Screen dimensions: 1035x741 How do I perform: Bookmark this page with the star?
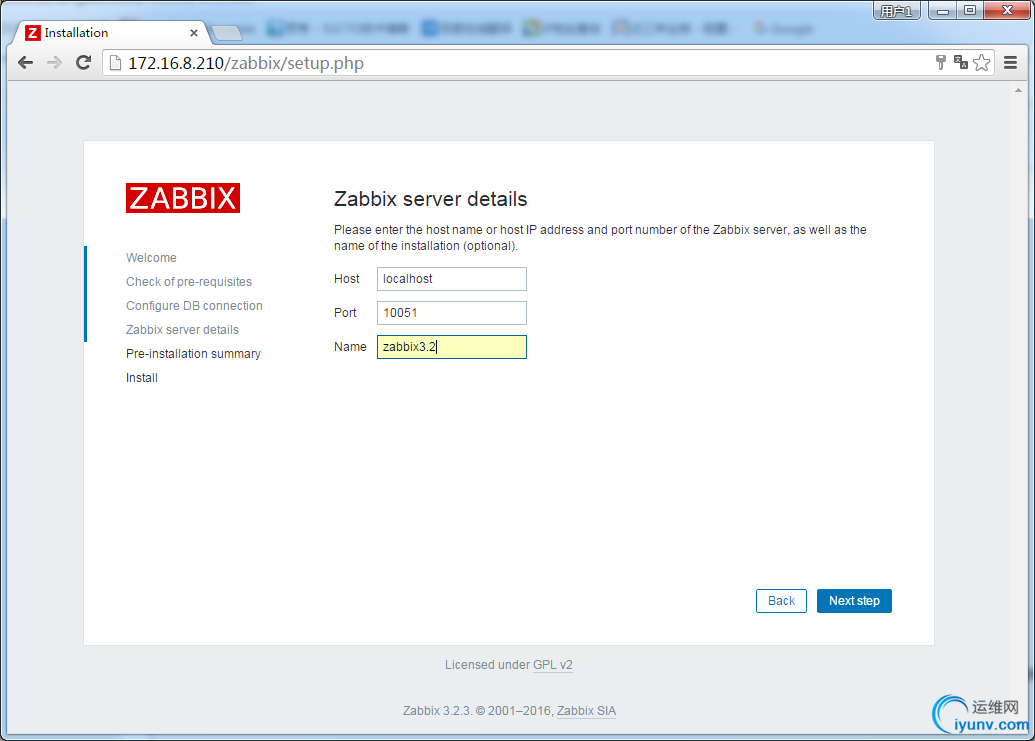tap(982, 63)
